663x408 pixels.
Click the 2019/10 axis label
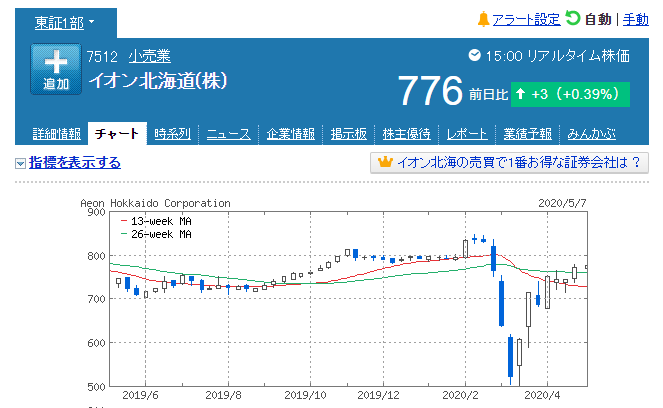coord(305,395)
